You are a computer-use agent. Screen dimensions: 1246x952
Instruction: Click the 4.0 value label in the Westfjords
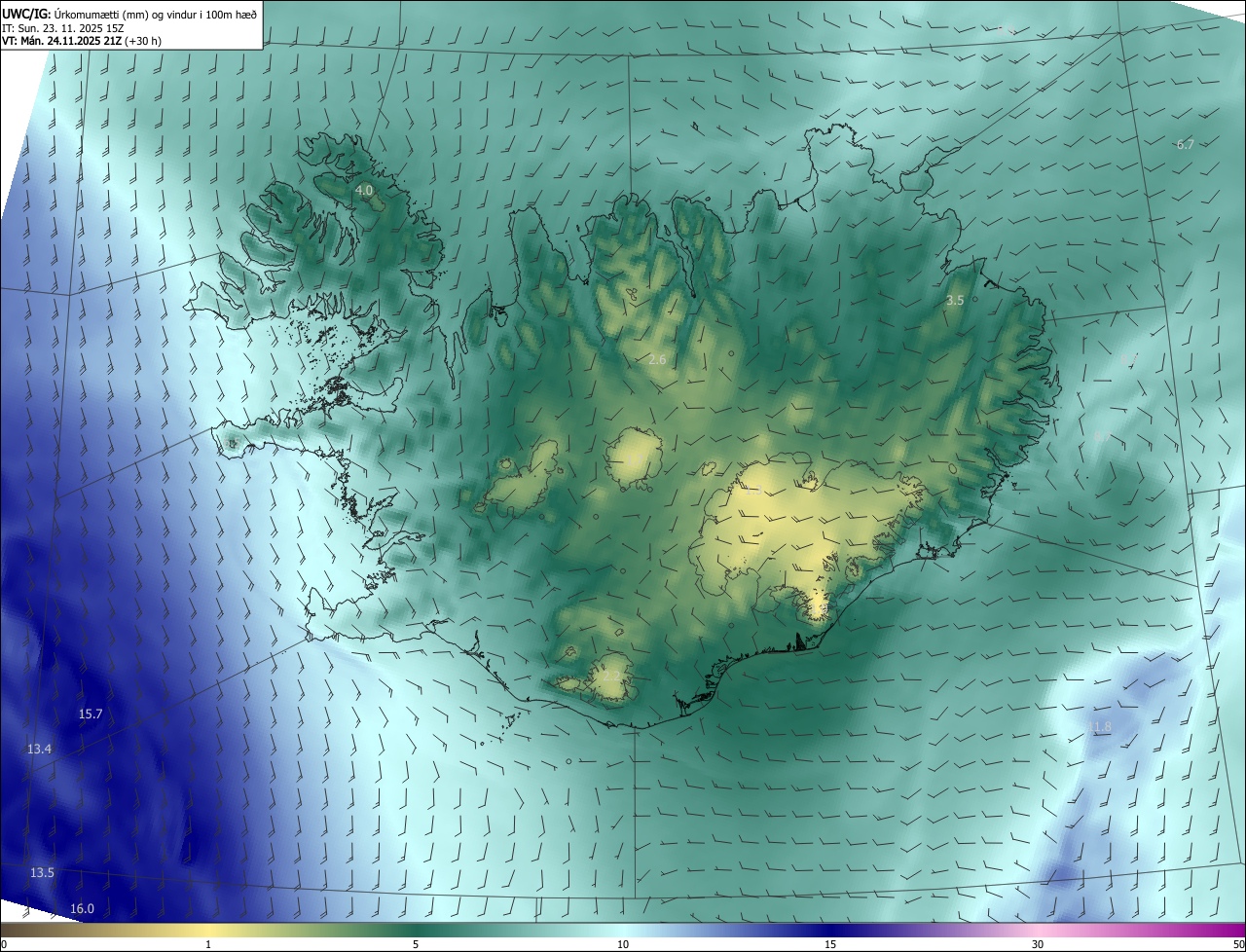[364, 190]
